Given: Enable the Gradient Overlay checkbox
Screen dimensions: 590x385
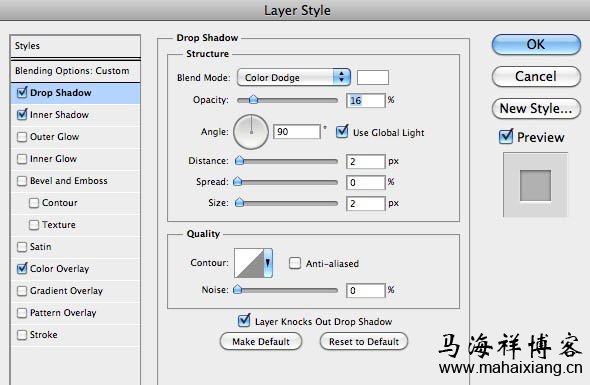Looking at the screenshot, I should (x=22, y=291).
